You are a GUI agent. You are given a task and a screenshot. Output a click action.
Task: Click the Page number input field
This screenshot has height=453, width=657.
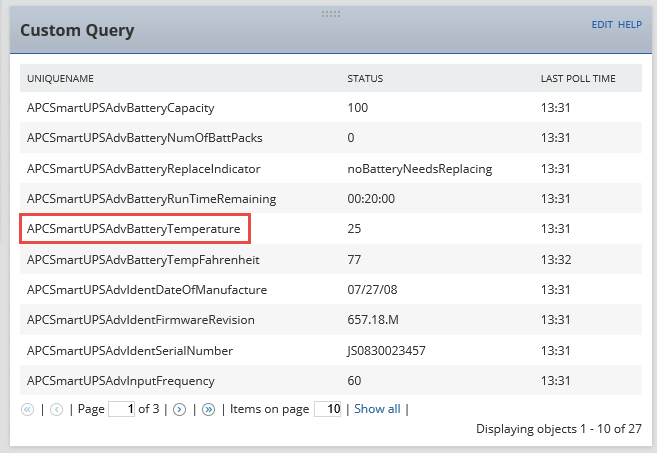point(122,409)
